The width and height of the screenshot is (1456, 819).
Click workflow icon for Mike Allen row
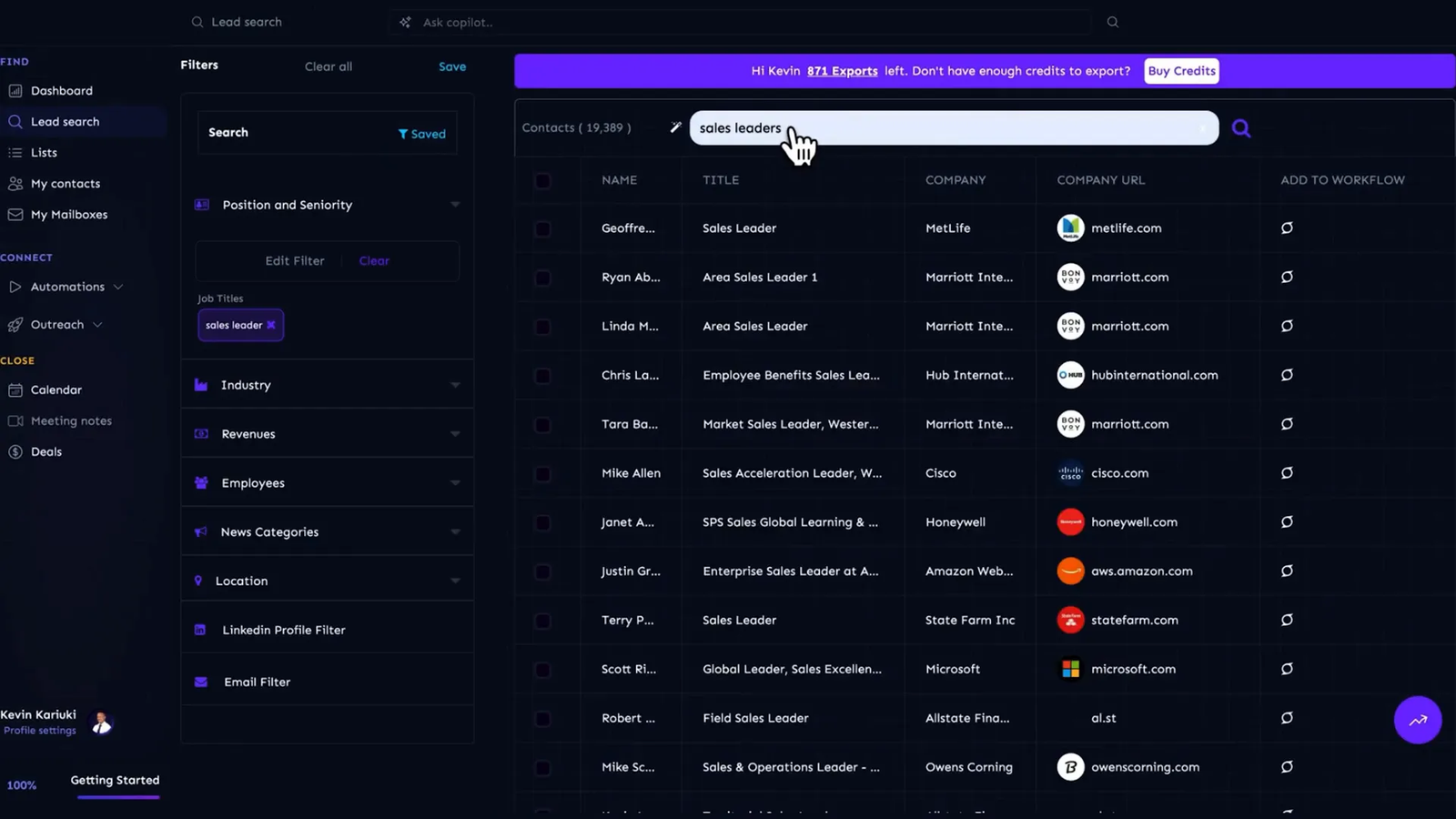tap(1287, 473)
